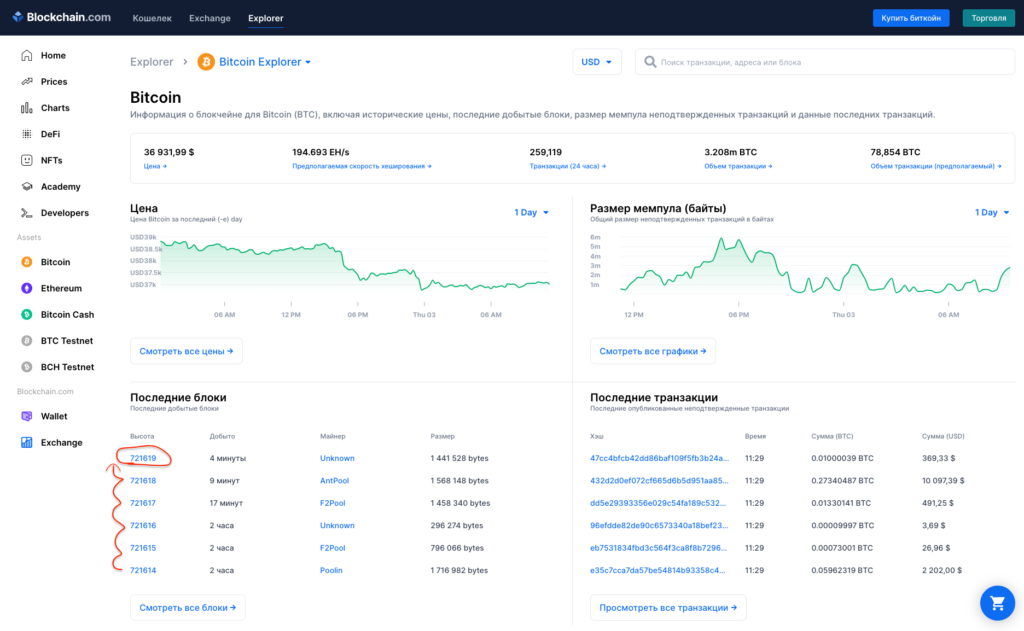Screen dimensions: 1024x631
Task: Open the mempool chart 1 Day dropdown
Action: point(992,212)
